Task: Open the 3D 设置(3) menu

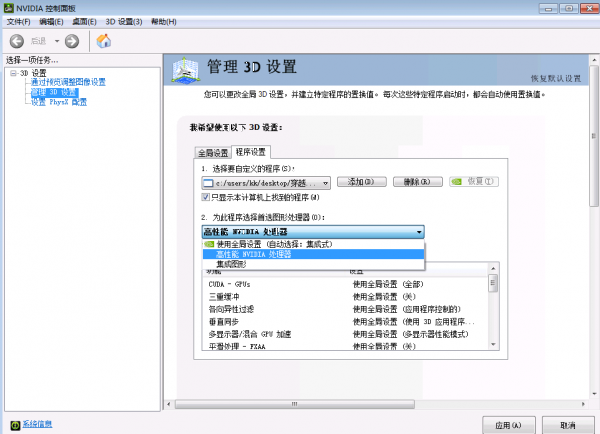Action: (x=124, y=22)
